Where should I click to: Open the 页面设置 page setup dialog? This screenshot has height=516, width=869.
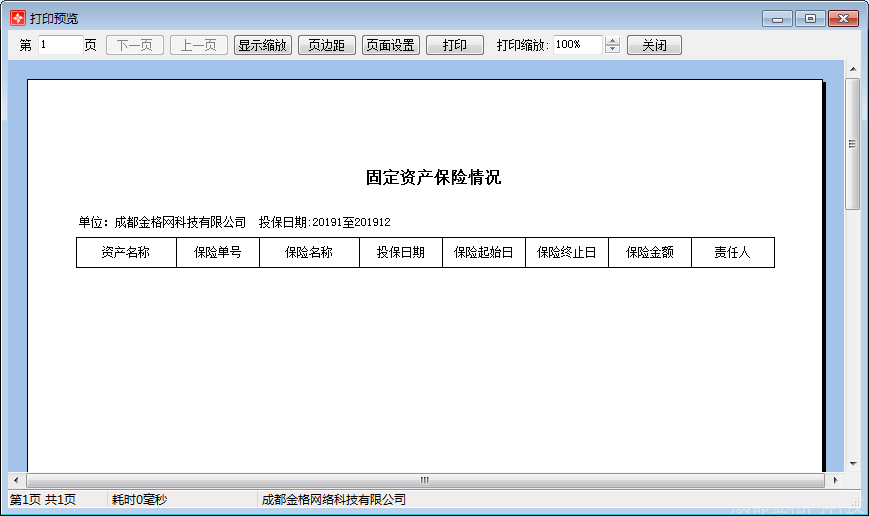[x=391, y=45]
